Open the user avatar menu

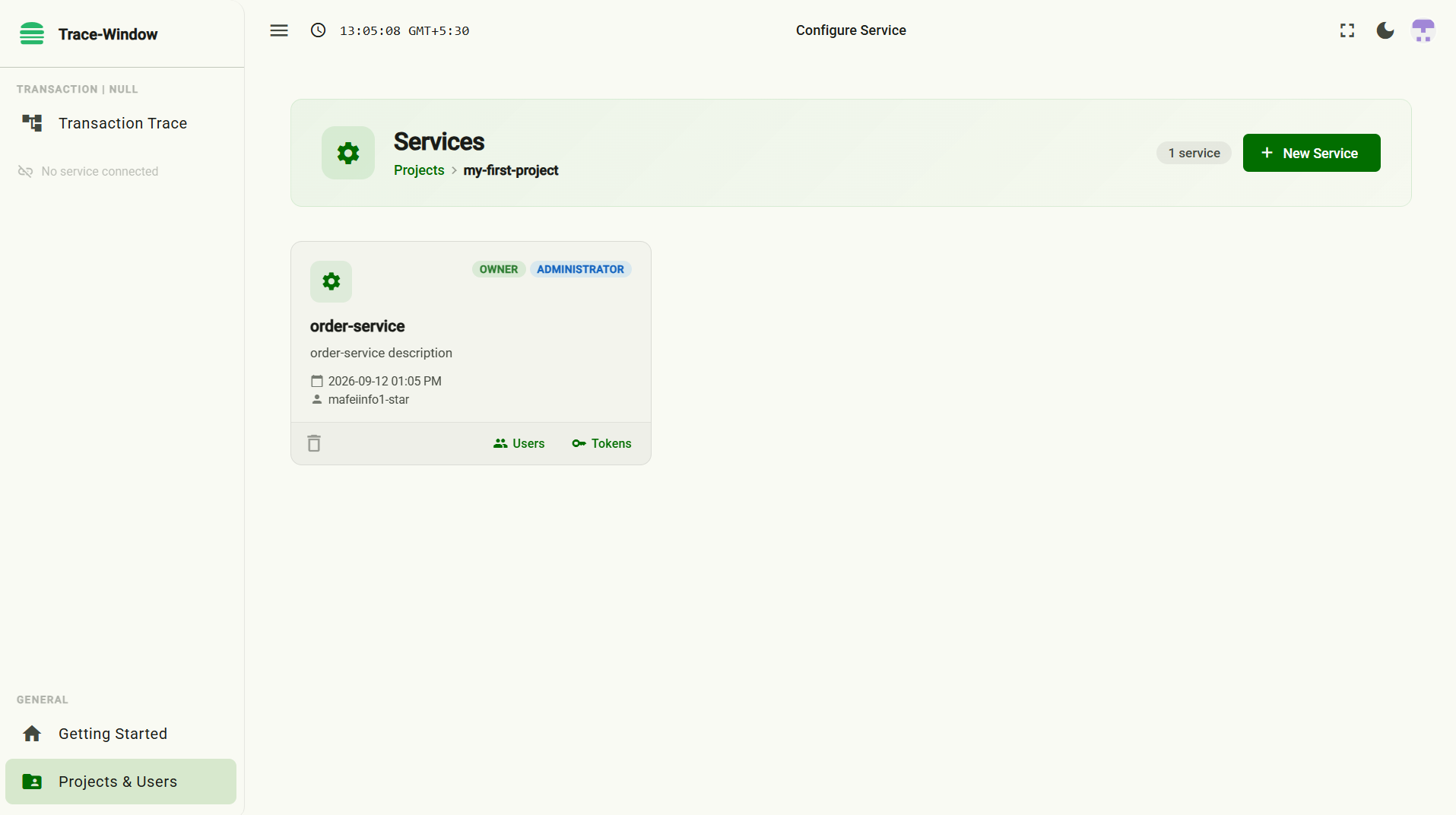1423,30
